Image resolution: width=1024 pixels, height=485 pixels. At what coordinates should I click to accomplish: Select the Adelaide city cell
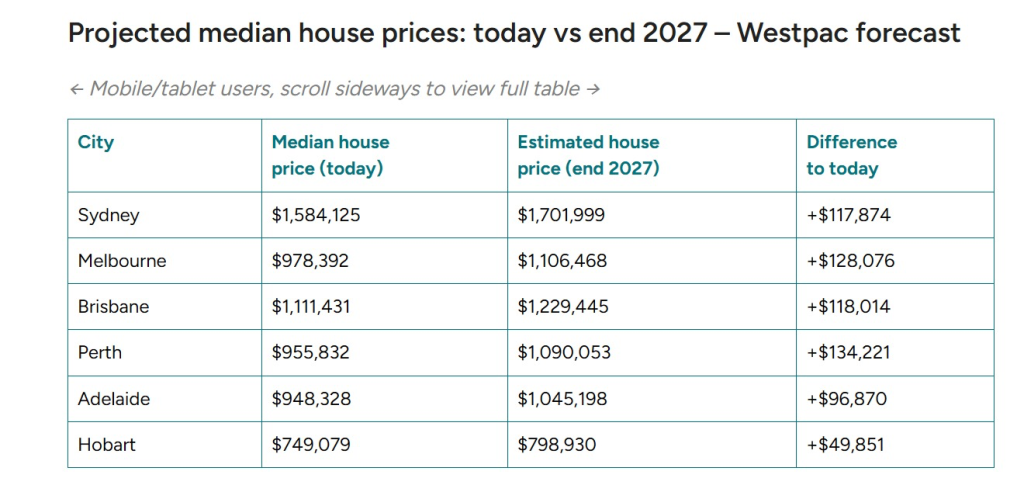(x=114, y=399)
